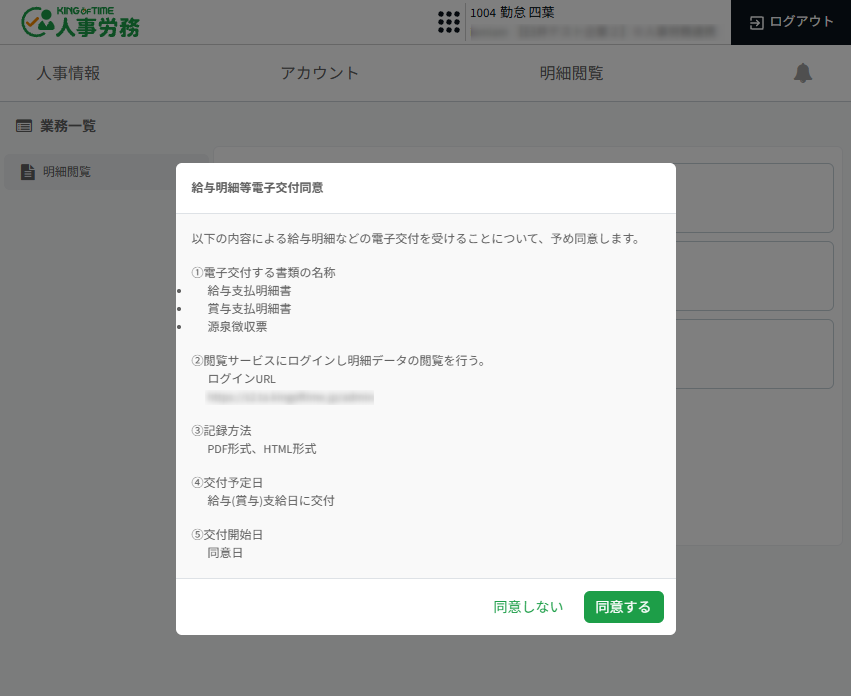The width and height of the screenshot is (851, 696).
Task: Click the 源泉徴収票 list entry
Action: [x=237, y=327]
